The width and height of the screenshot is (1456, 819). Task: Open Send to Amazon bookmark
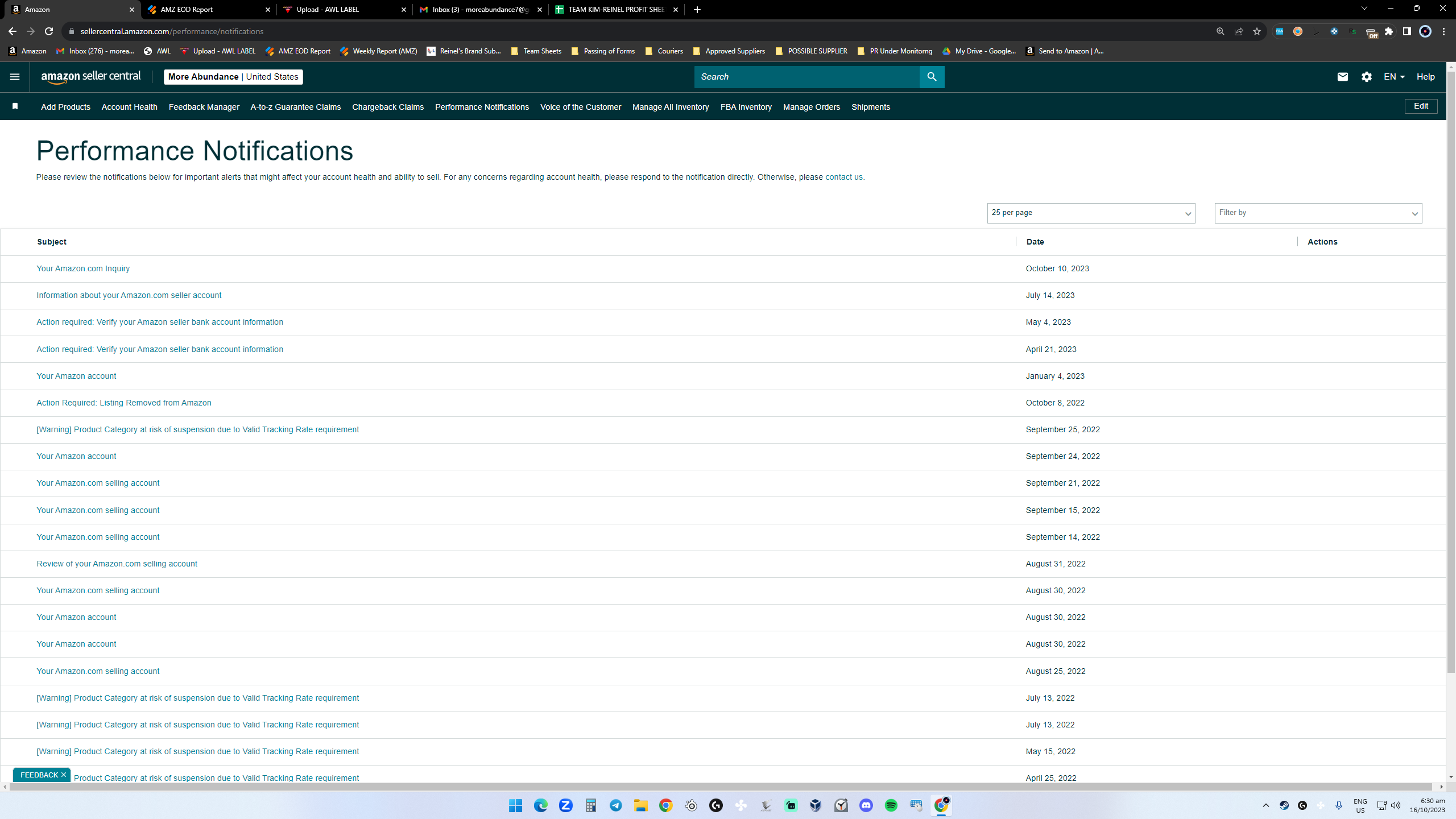pos(1064,51)
